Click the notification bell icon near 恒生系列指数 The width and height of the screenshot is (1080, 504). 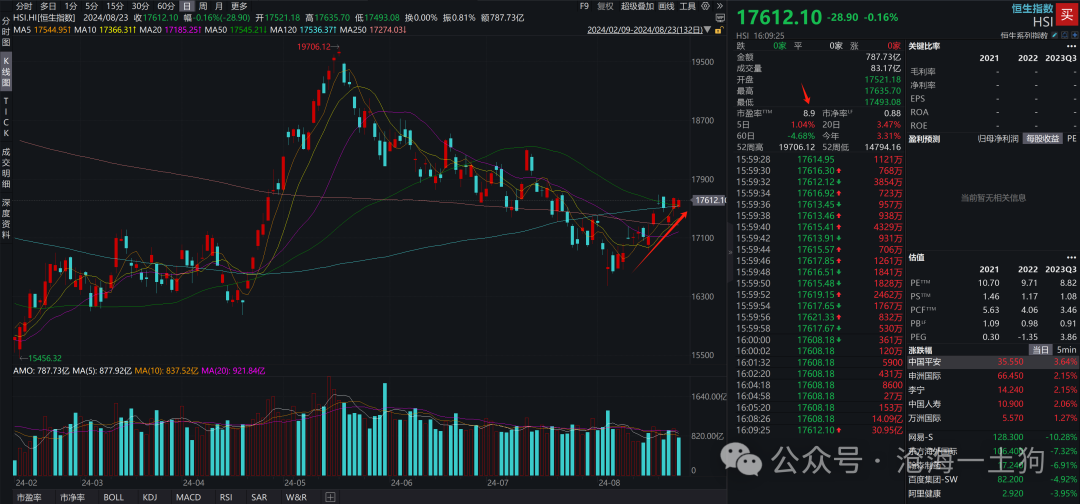point(1064,34)
